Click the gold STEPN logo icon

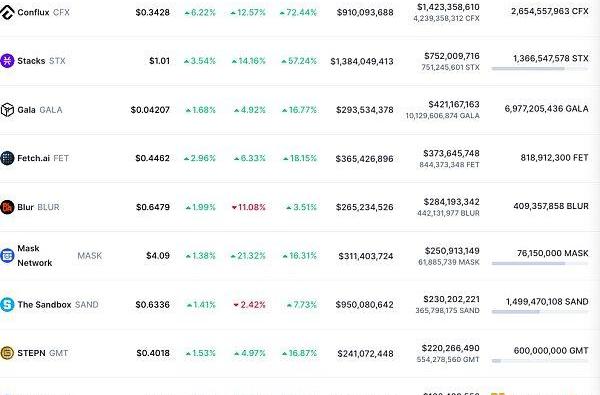7,353
